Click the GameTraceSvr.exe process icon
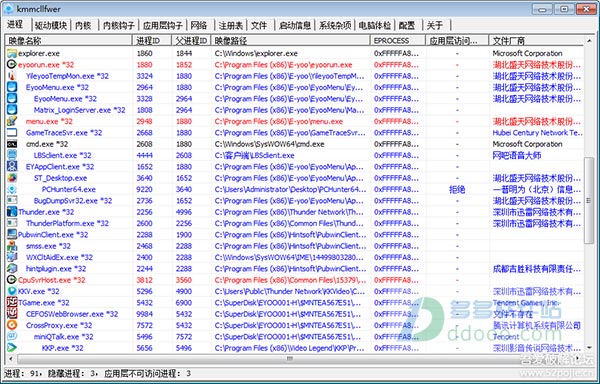Screen dimensions: 600x384 pos(12,133)
